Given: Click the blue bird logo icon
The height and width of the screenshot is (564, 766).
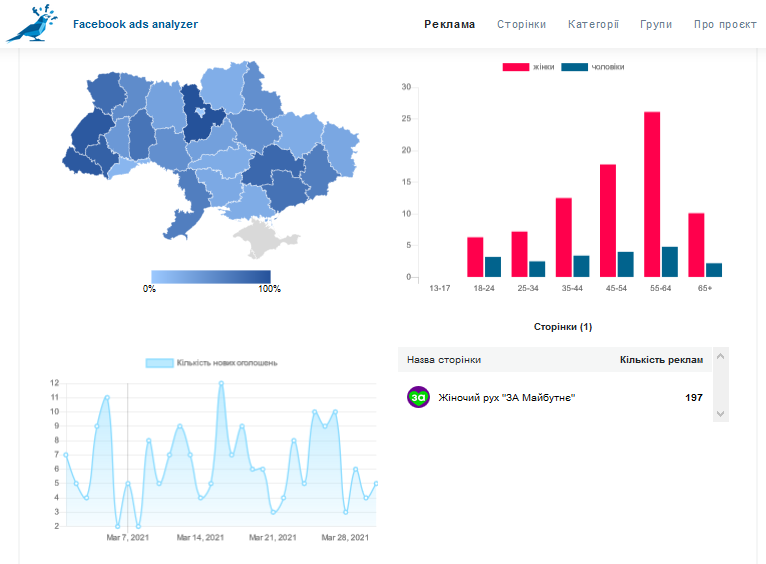Looking at the screenshot, I should pos(32,24).
